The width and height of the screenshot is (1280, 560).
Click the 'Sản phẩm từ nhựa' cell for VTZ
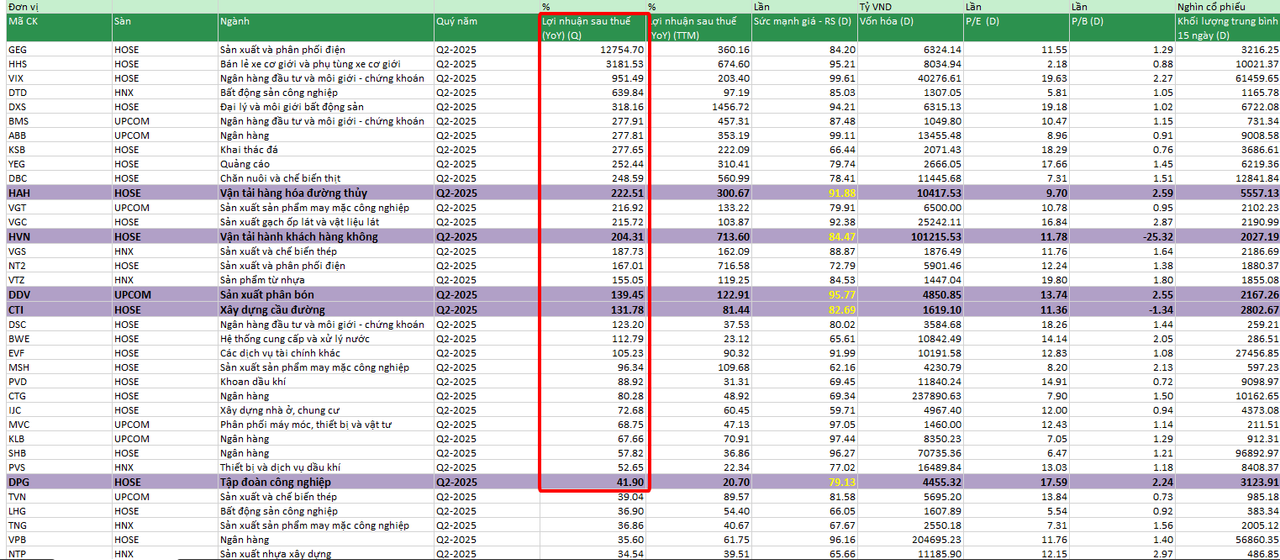pyautogui.click(x=260, y=280)
